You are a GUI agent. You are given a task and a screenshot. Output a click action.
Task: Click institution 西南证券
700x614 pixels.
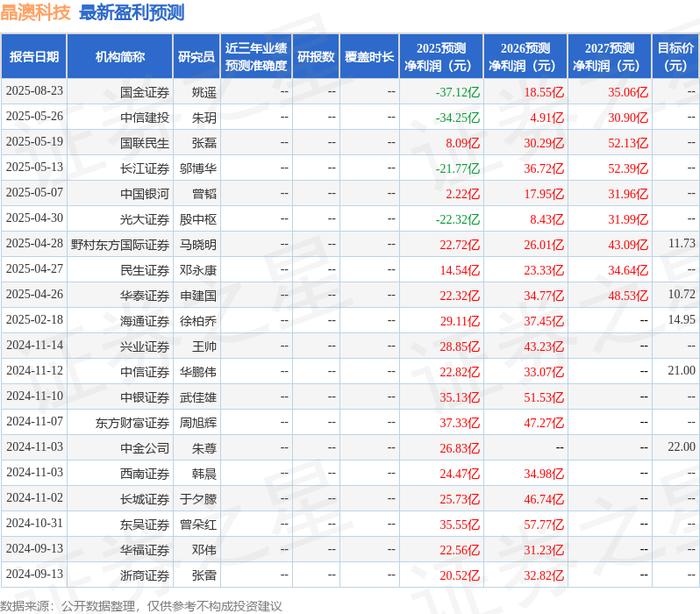(x=145, y=474)
